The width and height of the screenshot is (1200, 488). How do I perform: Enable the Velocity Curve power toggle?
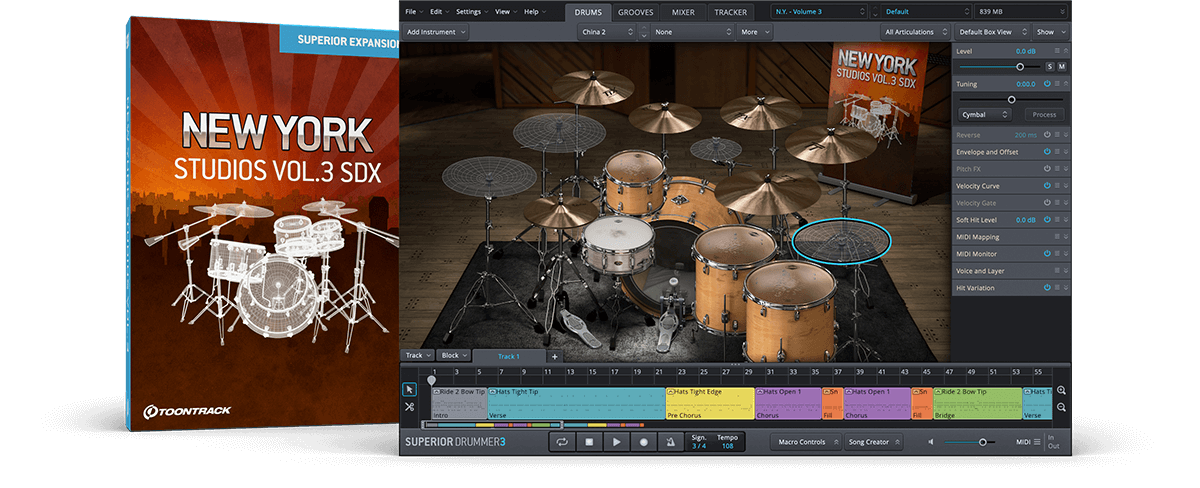click(1047, 186)
